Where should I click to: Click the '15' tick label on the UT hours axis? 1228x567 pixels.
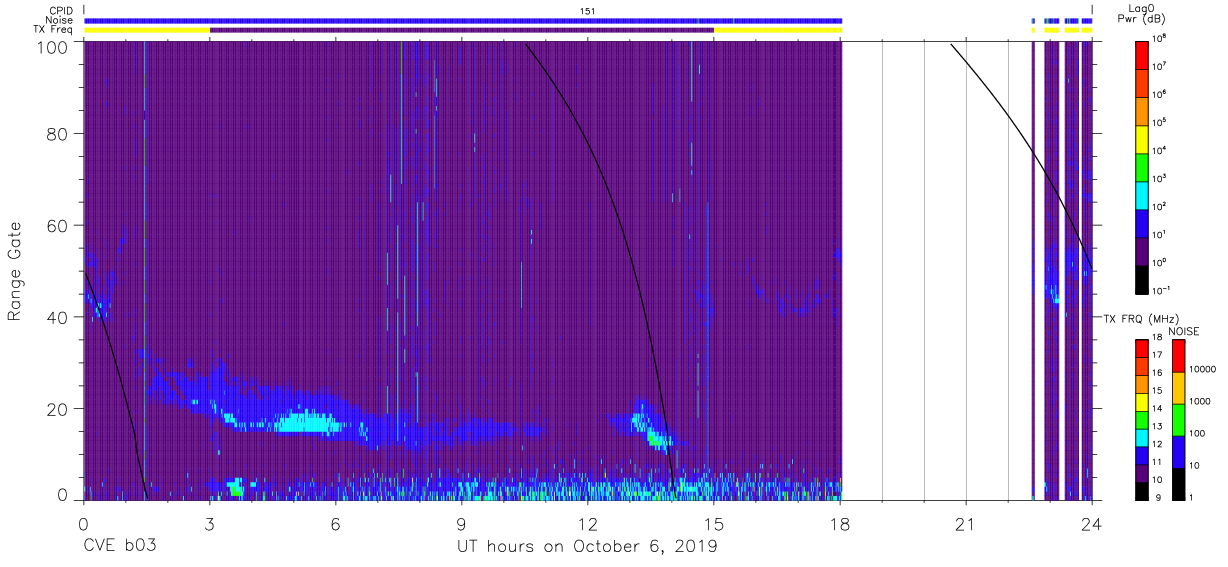tap(713, 522)
